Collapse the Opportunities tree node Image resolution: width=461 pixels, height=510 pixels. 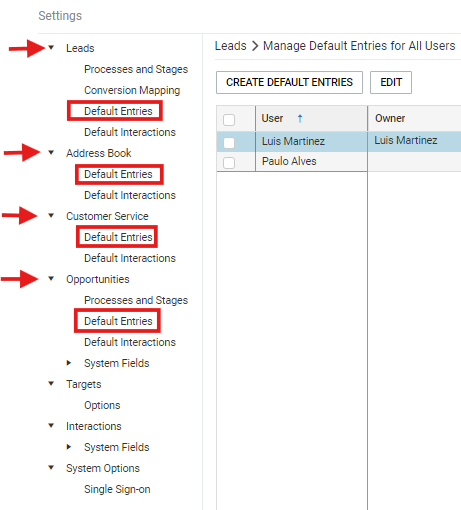pos(51,278)
